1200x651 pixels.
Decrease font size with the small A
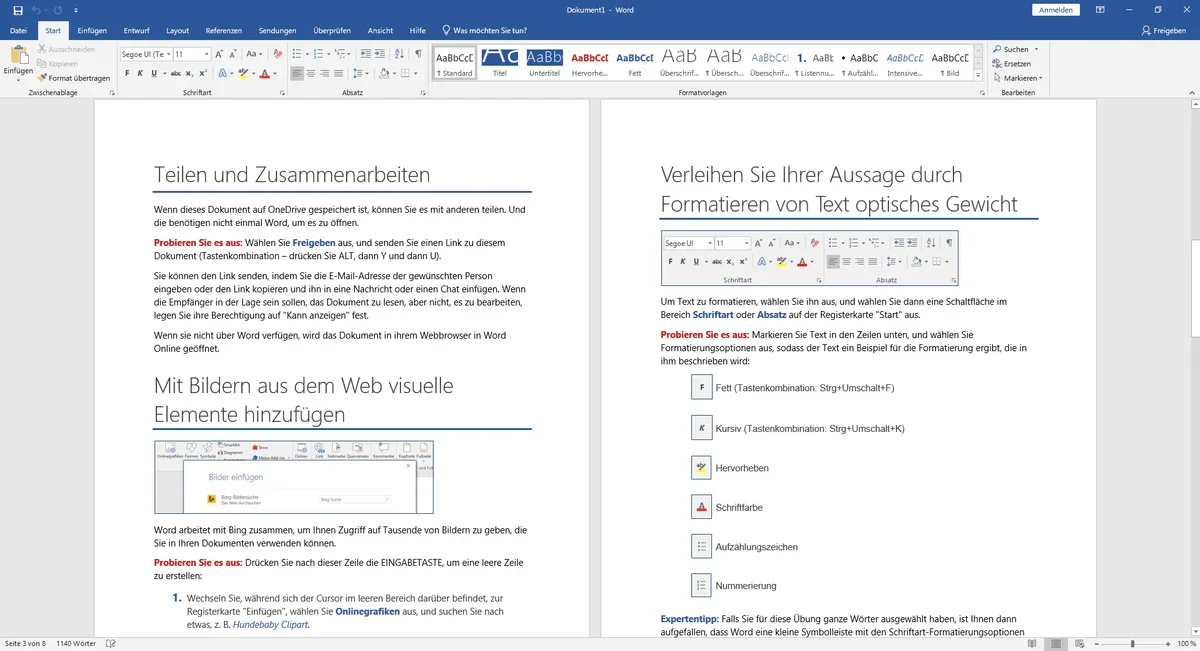coord(235,54)
